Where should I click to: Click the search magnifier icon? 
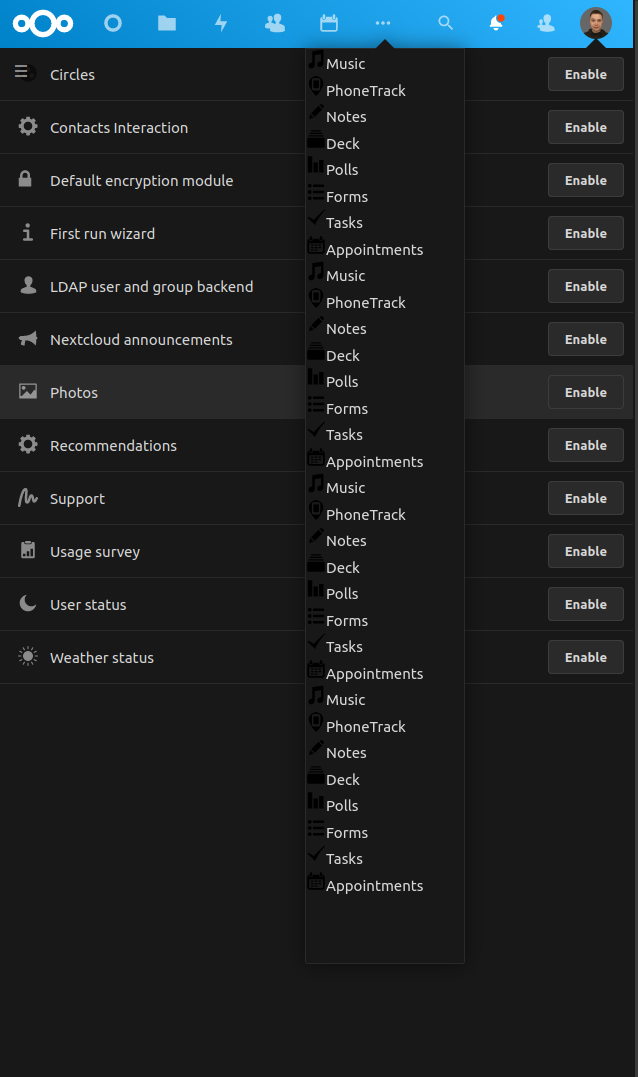click(446, 22)
